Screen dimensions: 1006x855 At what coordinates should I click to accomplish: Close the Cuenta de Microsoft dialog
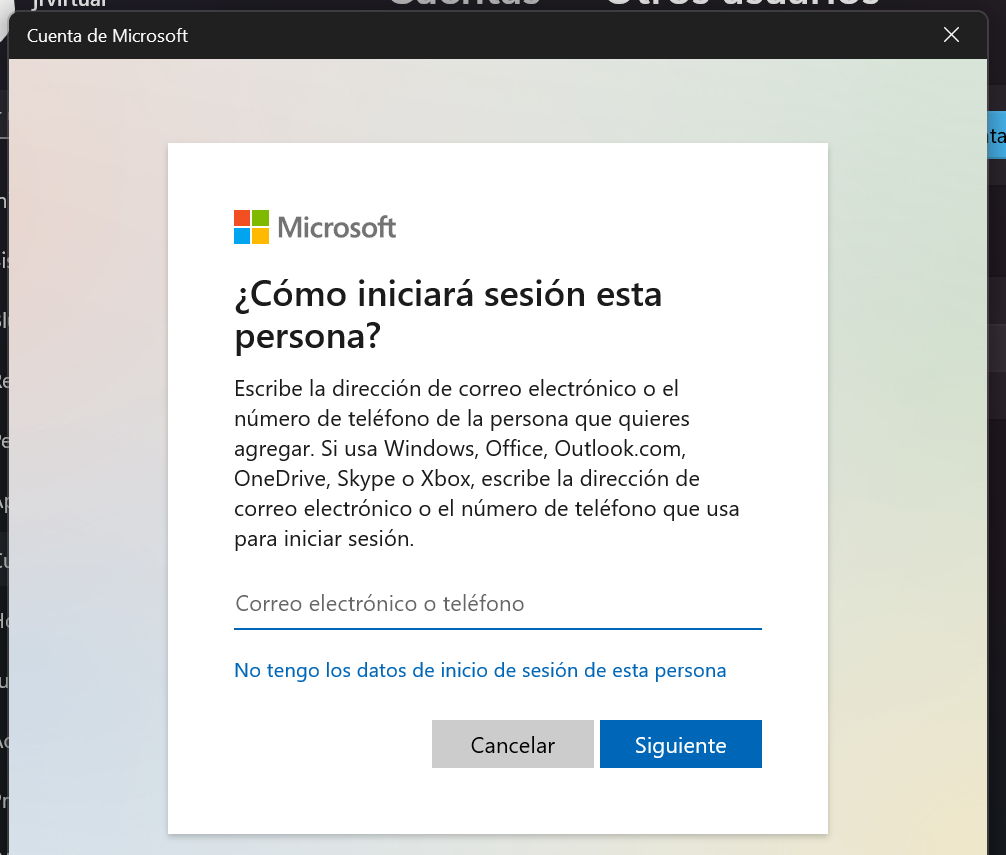(x=951, y=35)
